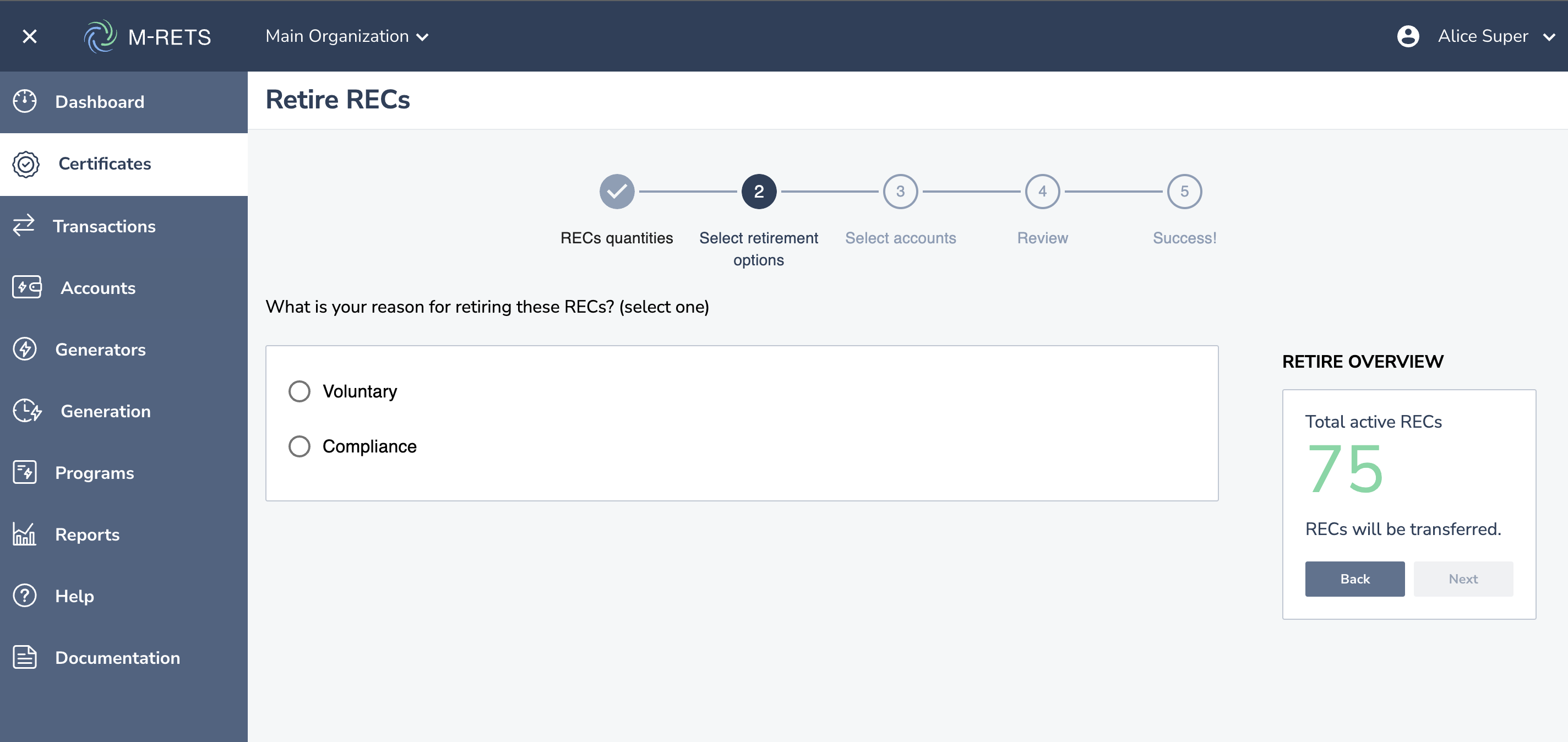The width and height of the screenshot is (1568, 742).
Task: Click the Documentation page icon
Action: pyautogui.click(x=25, y=657)
